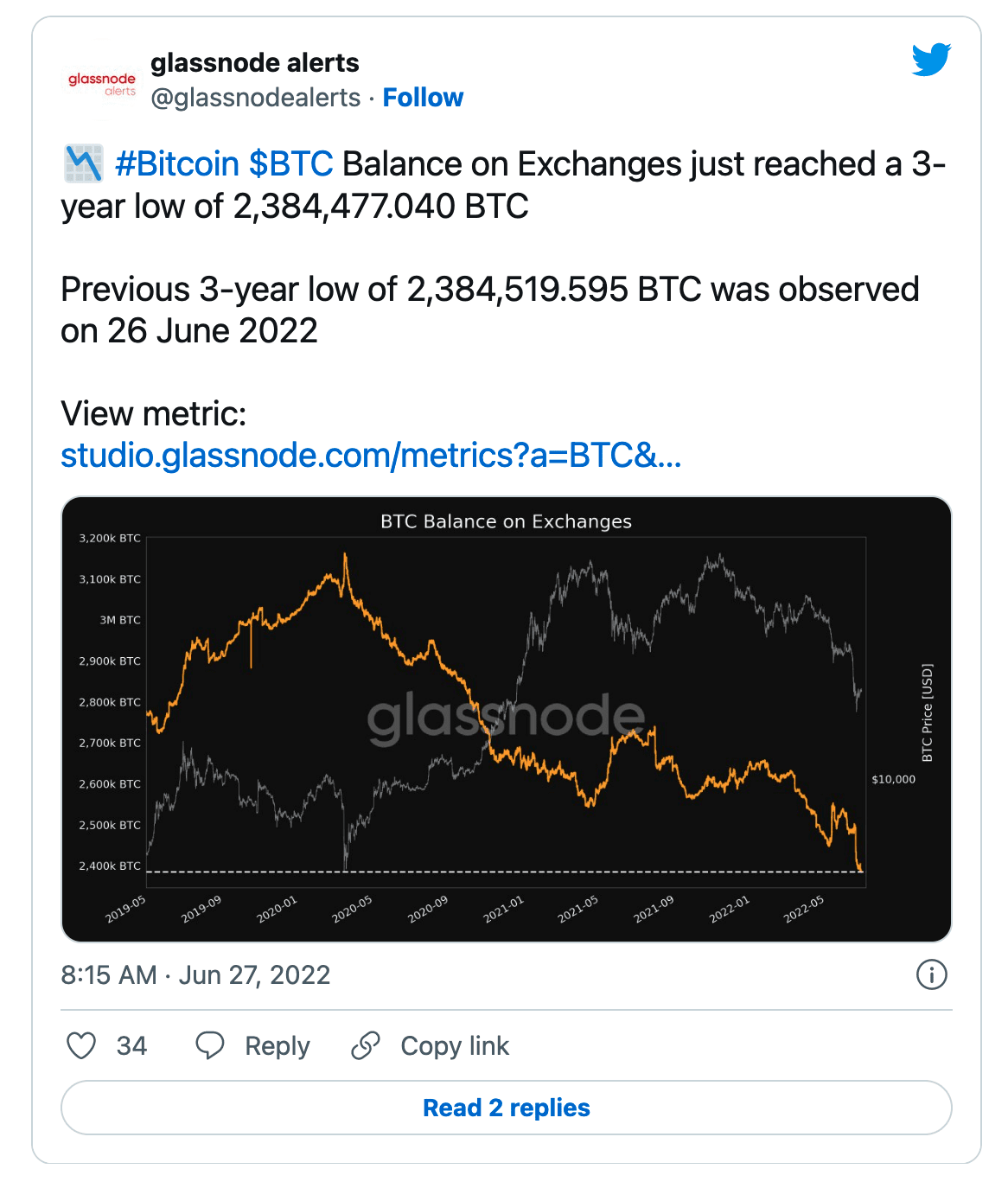1008x1188 pixels.
Task: Open the studio.glassnode.com metrics link
Action: [x=371, y=455]
